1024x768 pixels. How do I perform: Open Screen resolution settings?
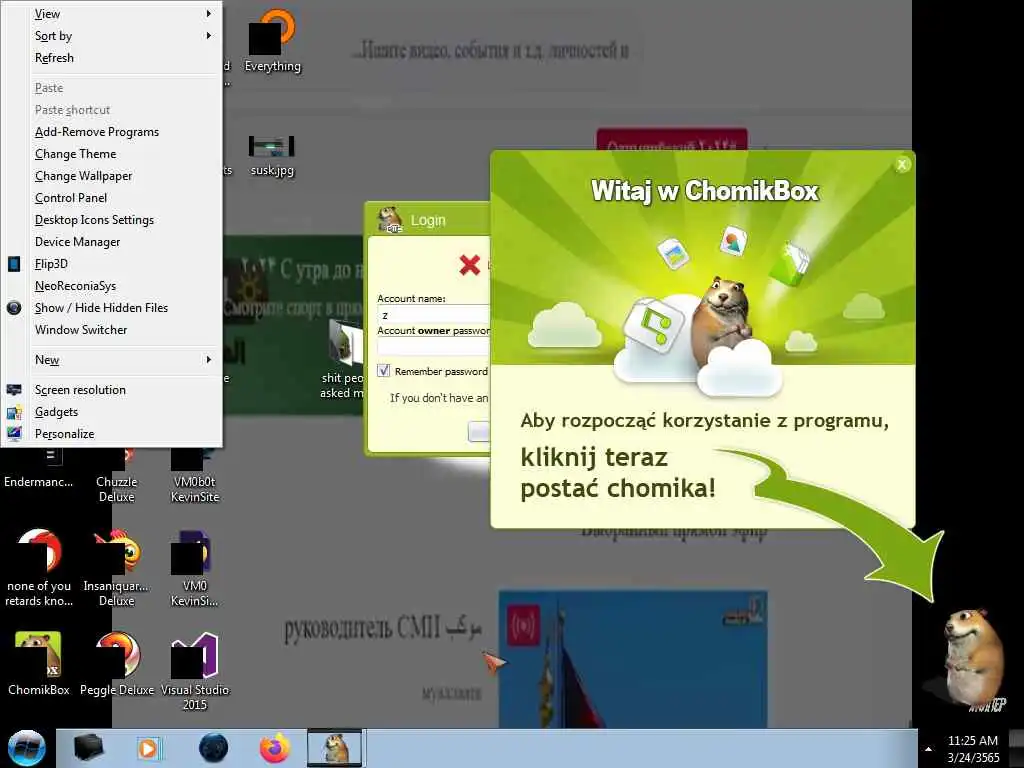pos(112,390)
